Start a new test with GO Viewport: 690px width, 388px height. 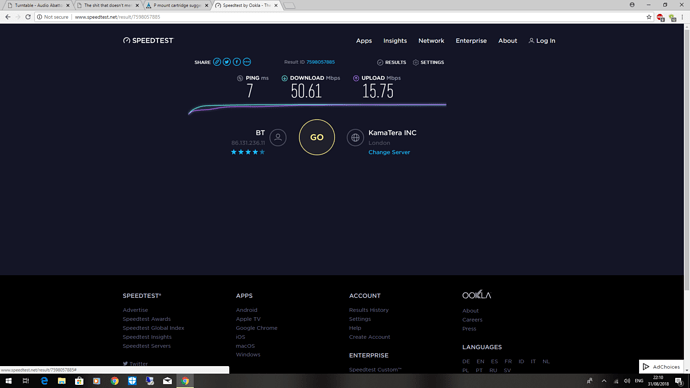317,137
